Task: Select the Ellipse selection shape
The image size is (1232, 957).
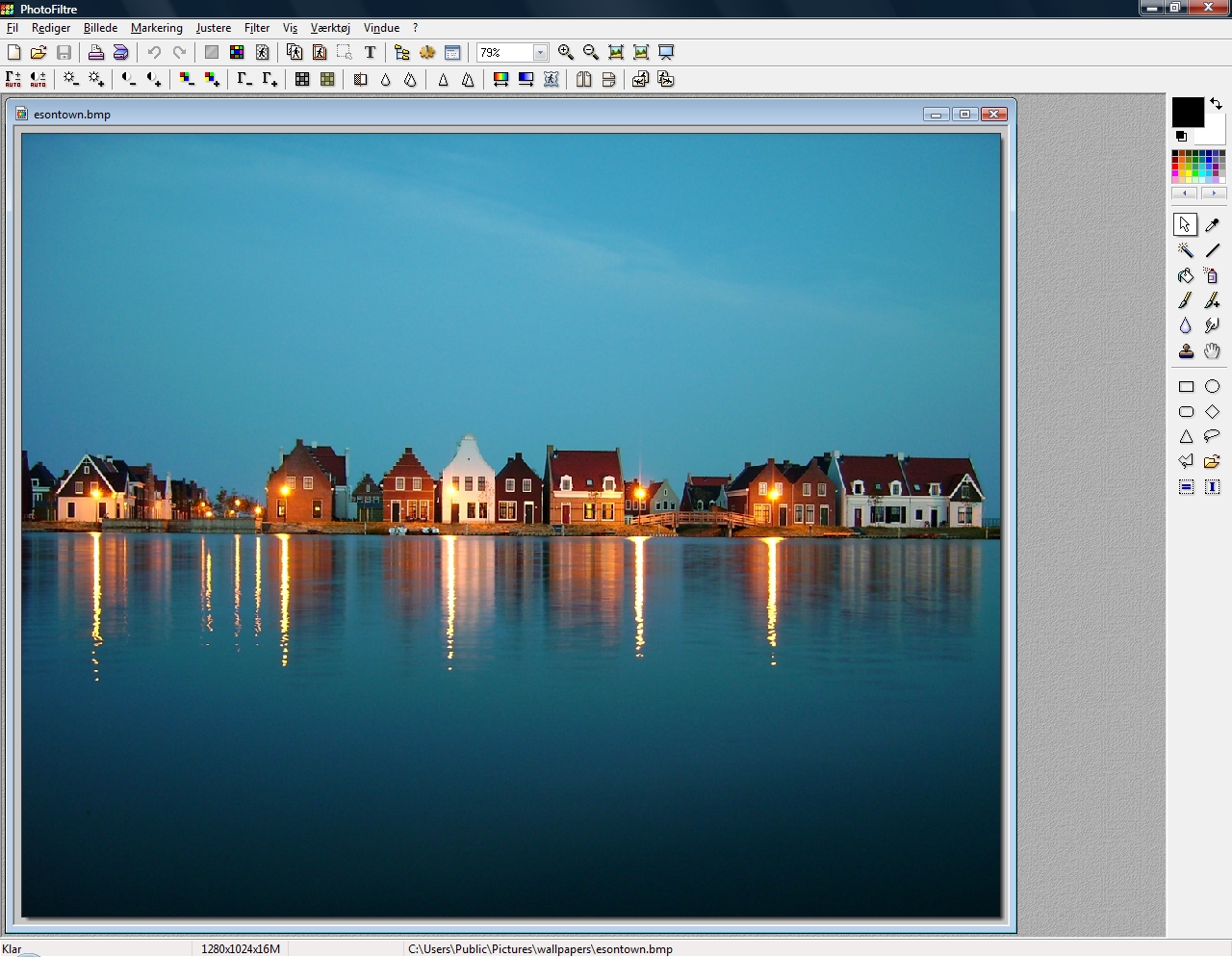Action: (x=1212, y=386)
